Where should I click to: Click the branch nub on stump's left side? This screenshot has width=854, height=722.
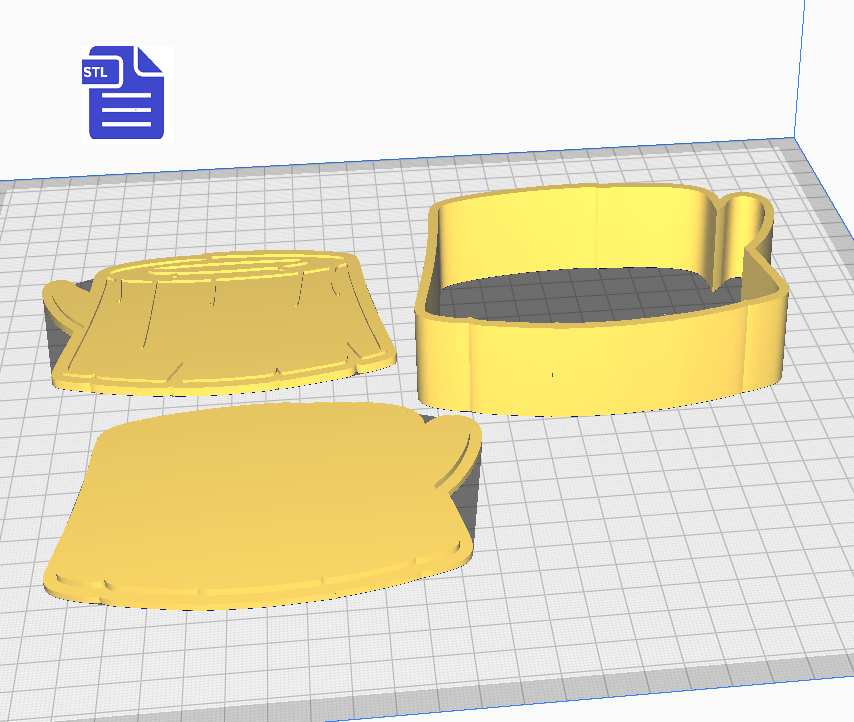[68, 298]
